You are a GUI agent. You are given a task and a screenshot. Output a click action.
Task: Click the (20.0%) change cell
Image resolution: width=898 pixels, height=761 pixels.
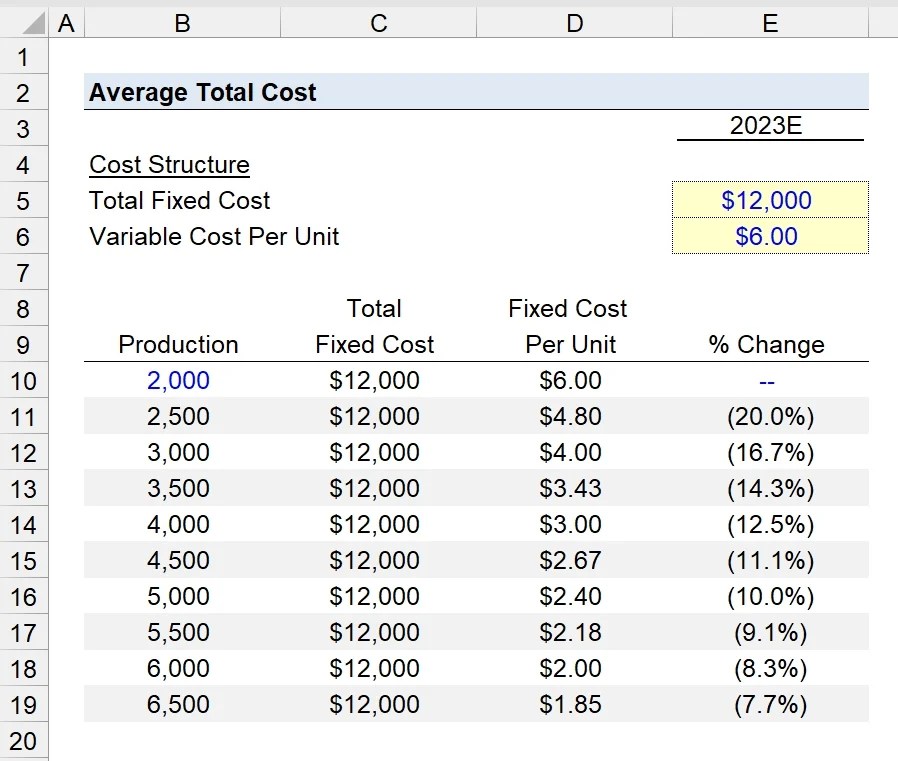coord(770,416)
